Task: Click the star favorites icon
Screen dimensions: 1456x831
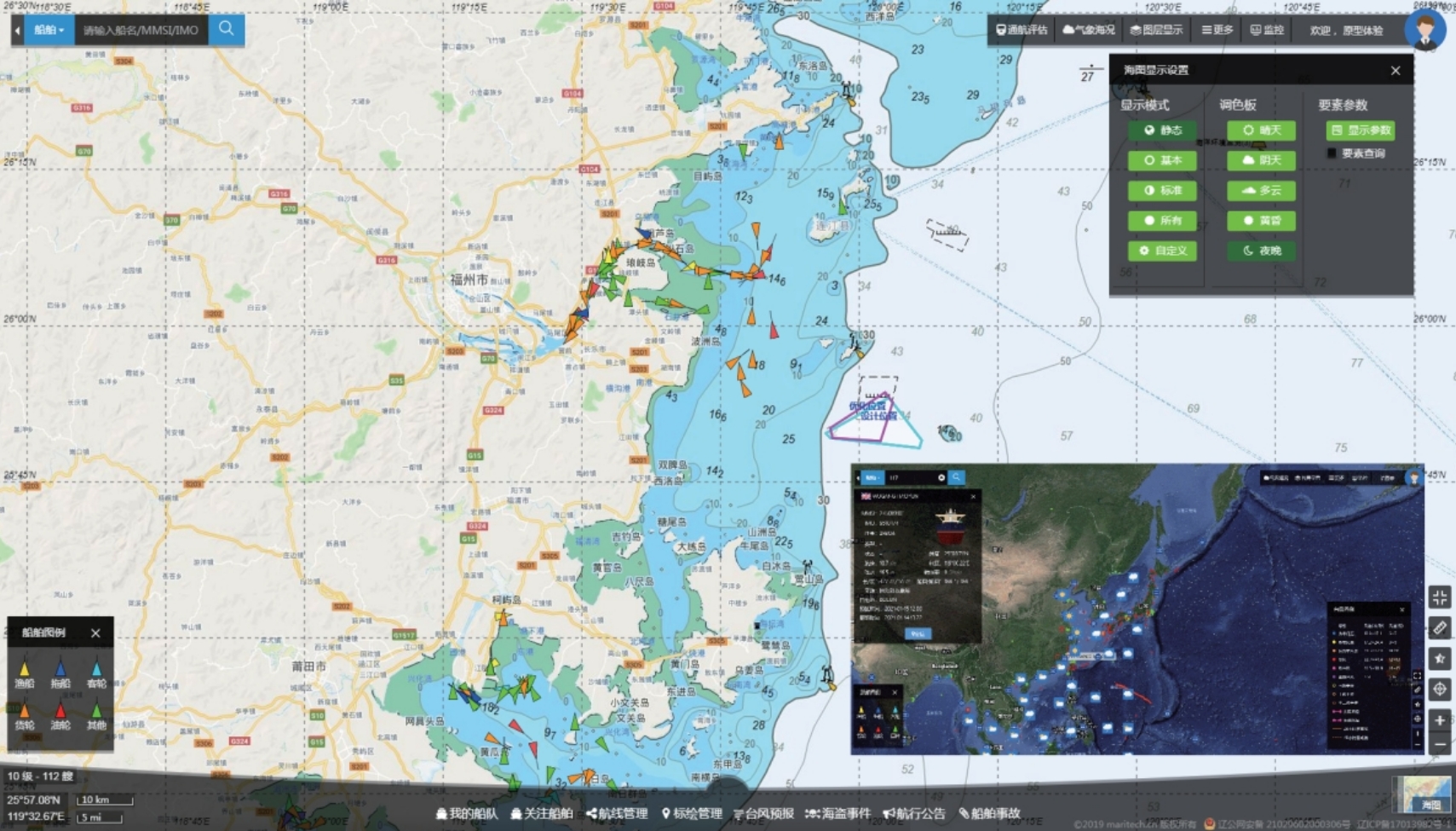Action: tap(1440, 659)
